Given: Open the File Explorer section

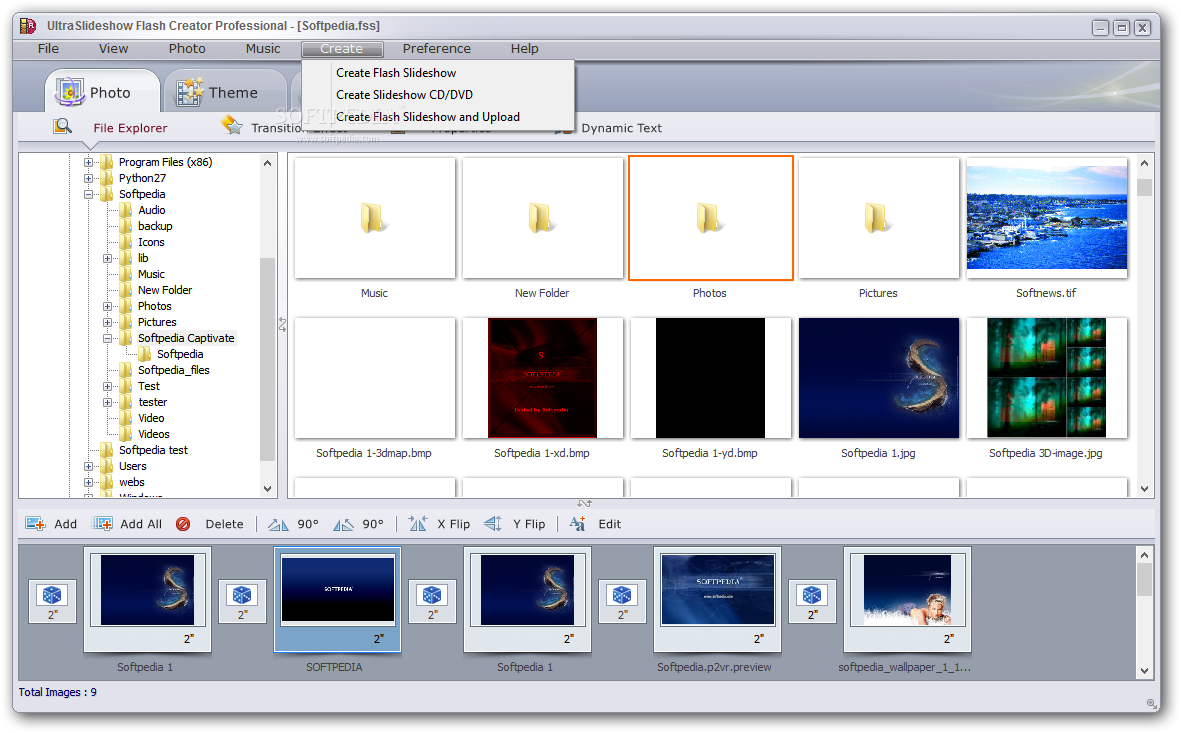Looking at the screenshot, I should (x=130, y=128).
